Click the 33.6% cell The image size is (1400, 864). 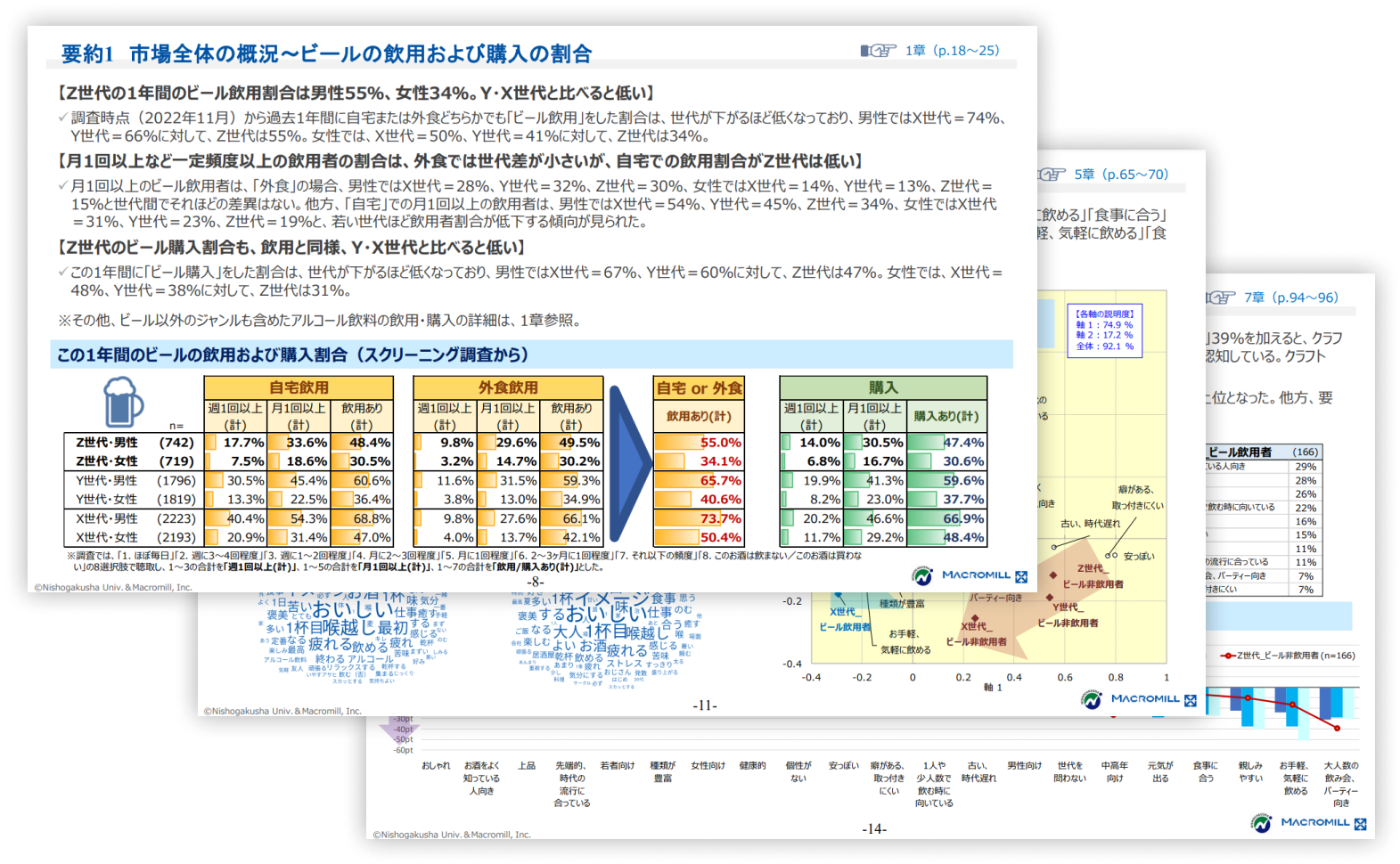299,443
